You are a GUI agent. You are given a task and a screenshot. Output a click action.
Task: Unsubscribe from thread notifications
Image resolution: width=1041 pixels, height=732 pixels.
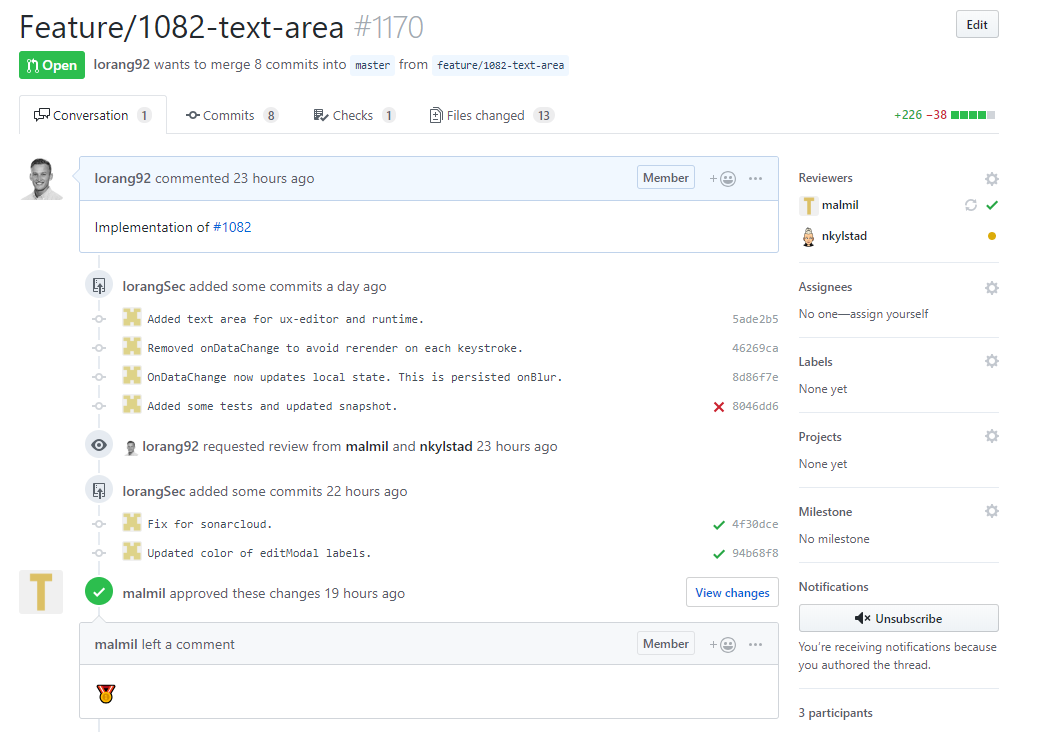[x=898, y=618]
